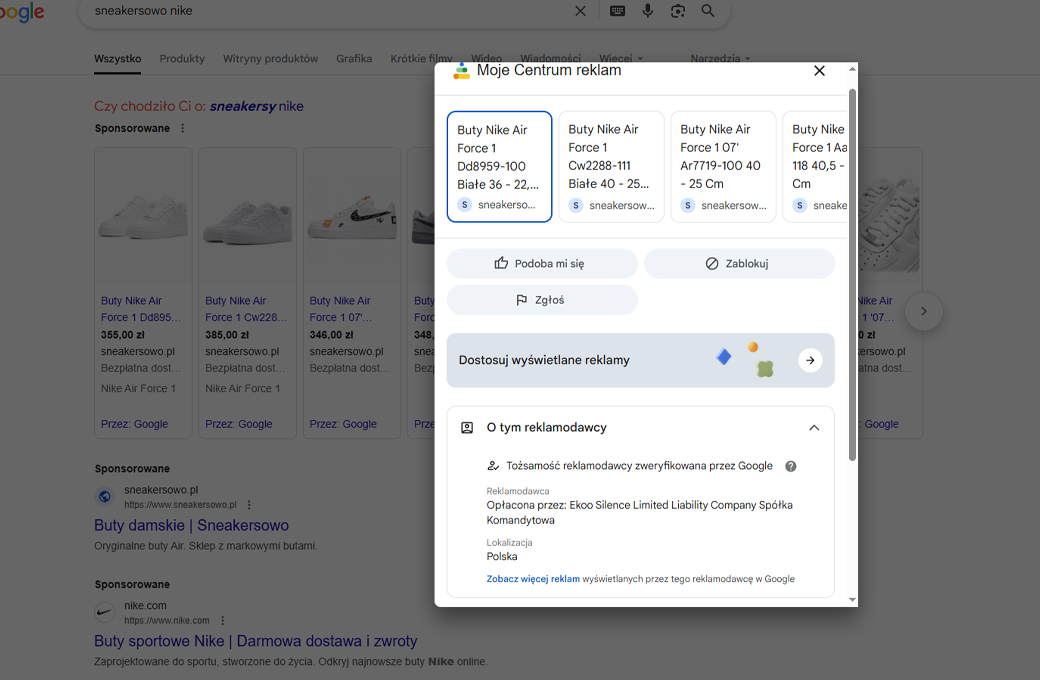
Task: Collapse the O tym reklamodawcy section
Action: click(x=814, y=428)
